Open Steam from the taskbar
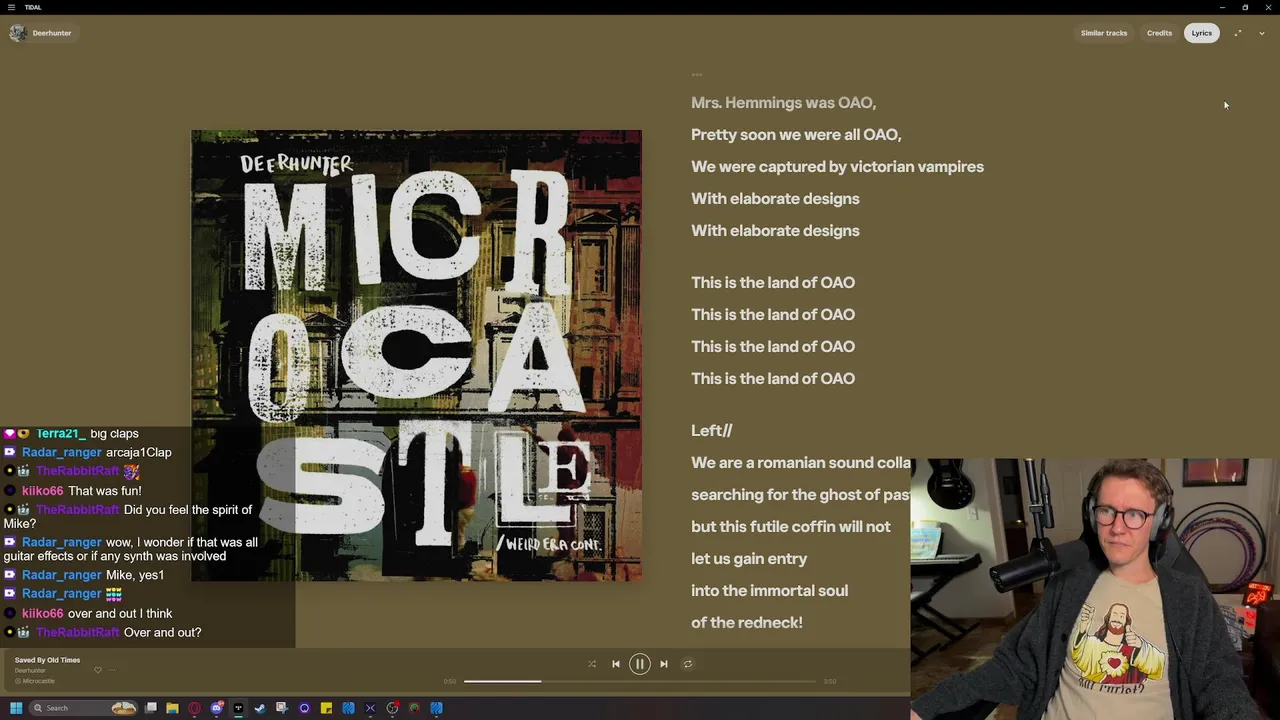Image resolution: width=1280 pixels, height=720 pixels. click(x=260, y=708)
